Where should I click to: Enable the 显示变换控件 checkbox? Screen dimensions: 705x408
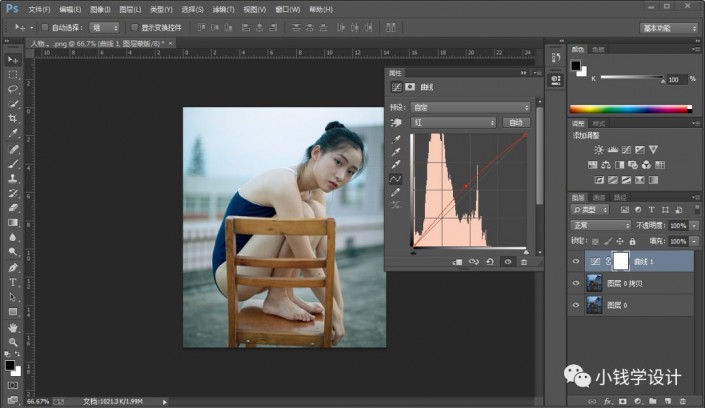pos(132,27)
